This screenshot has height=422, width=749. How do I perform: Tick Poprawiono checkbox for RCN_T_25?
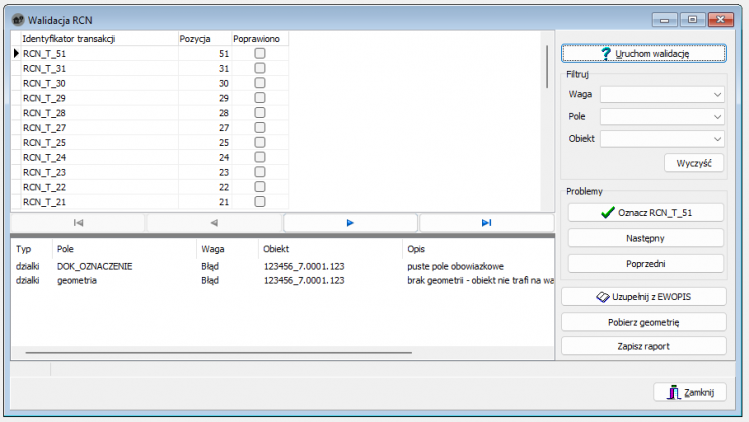pos(260,142)
